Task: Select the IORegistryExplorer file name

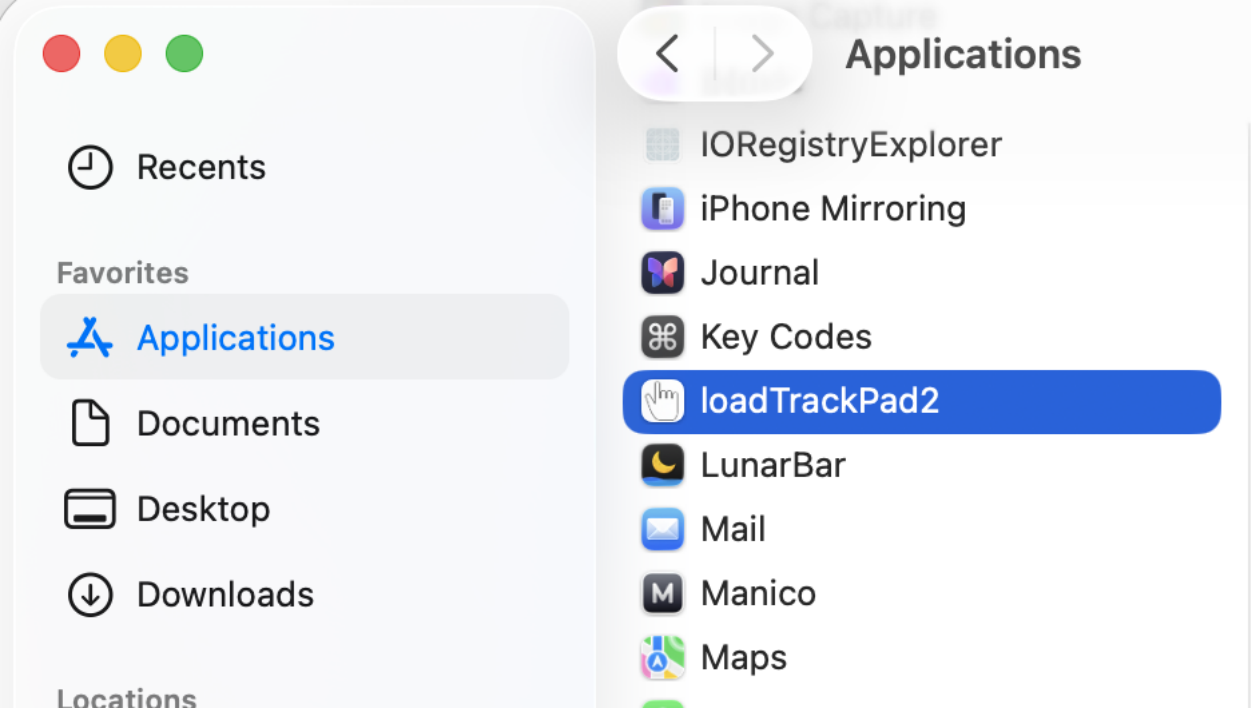Action: (851, 145)
